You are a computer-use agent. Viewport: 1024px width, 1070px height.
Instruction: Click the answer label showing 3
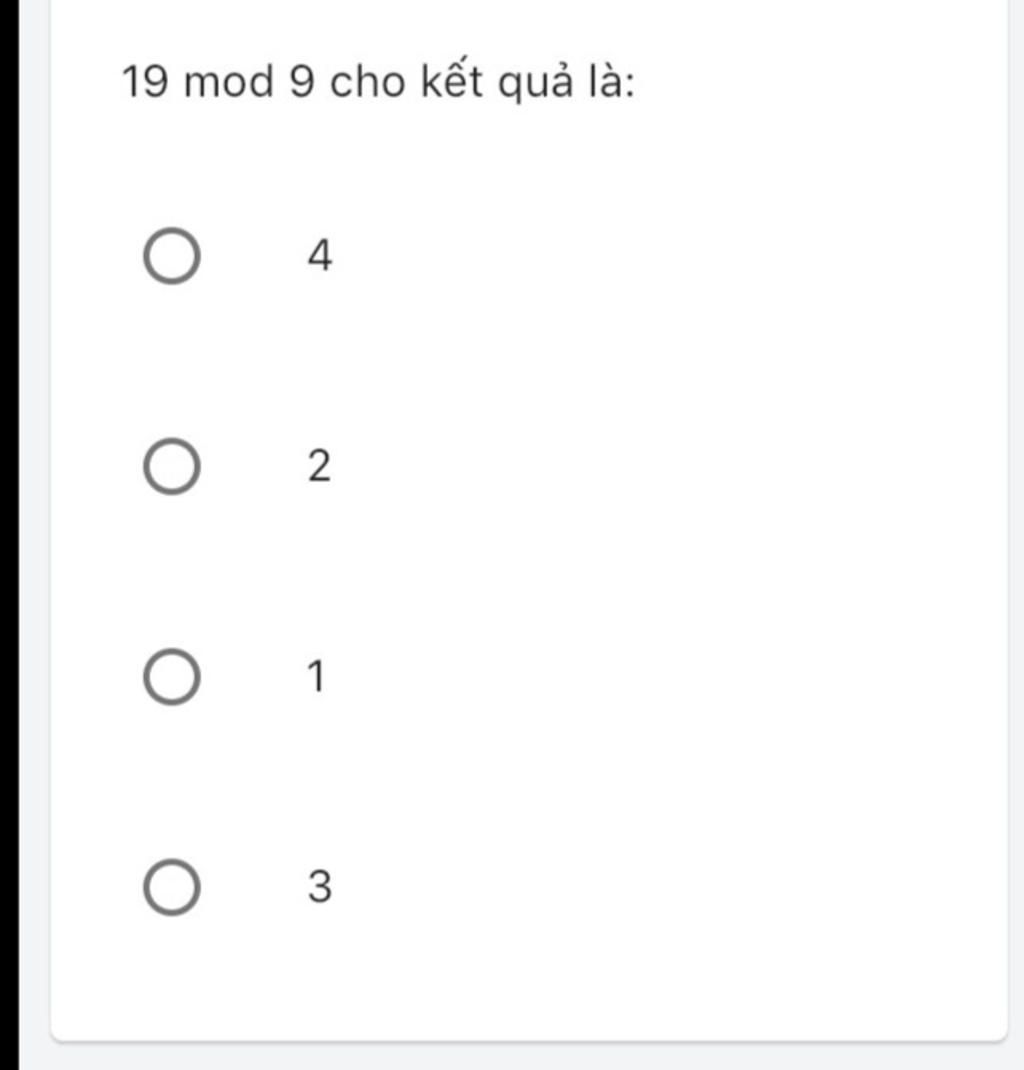tap(318, 884)
